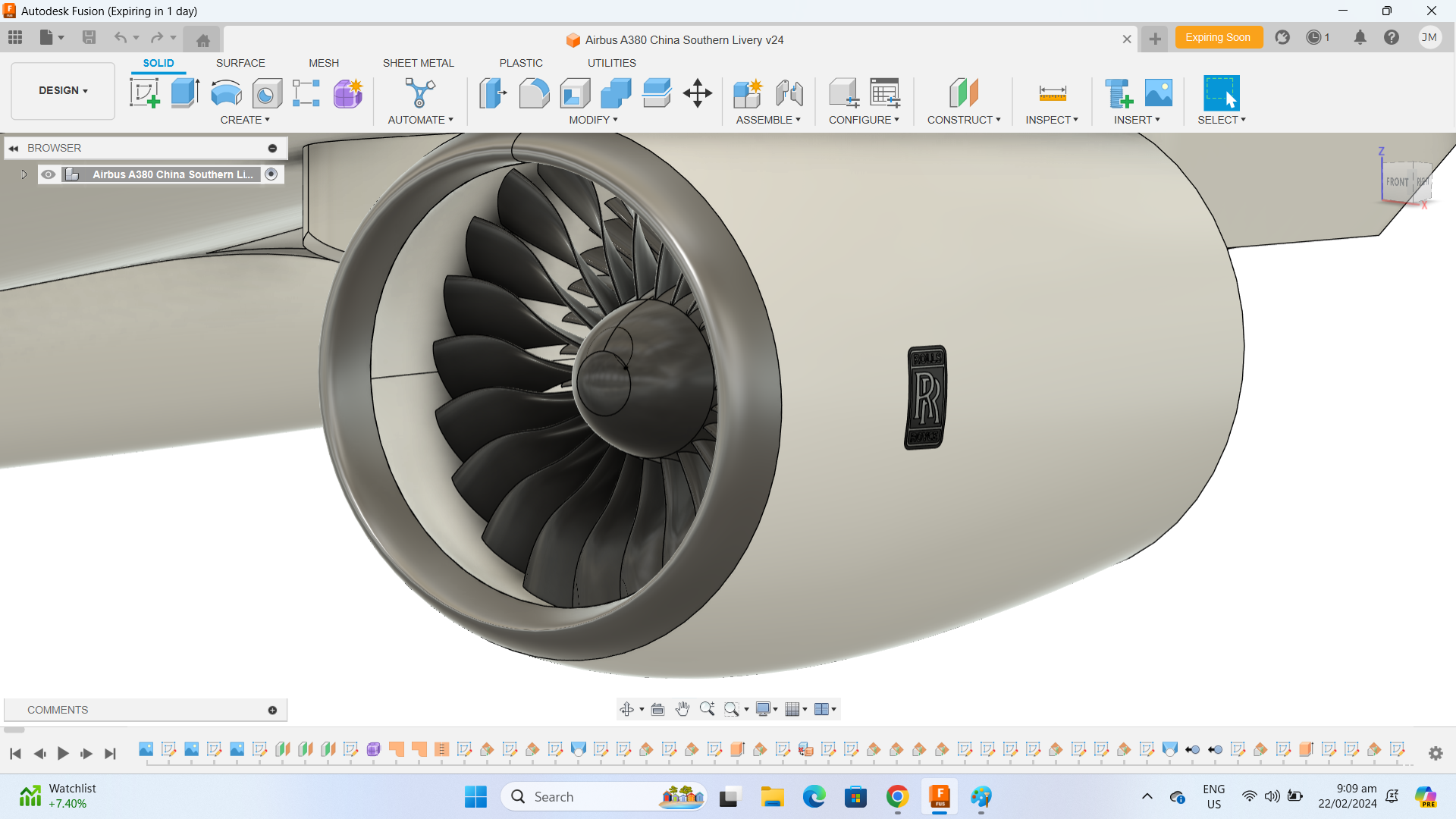Click the FRONT face of view cube
The width and height of the screenshot is (1456, 819).
click(x=1397, y=182)
